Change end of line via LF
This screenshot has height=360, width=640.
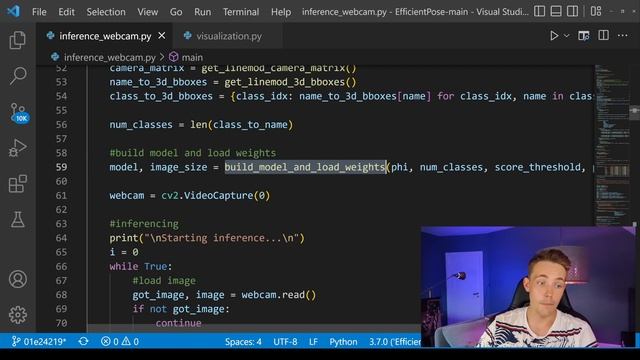[313, 342]
